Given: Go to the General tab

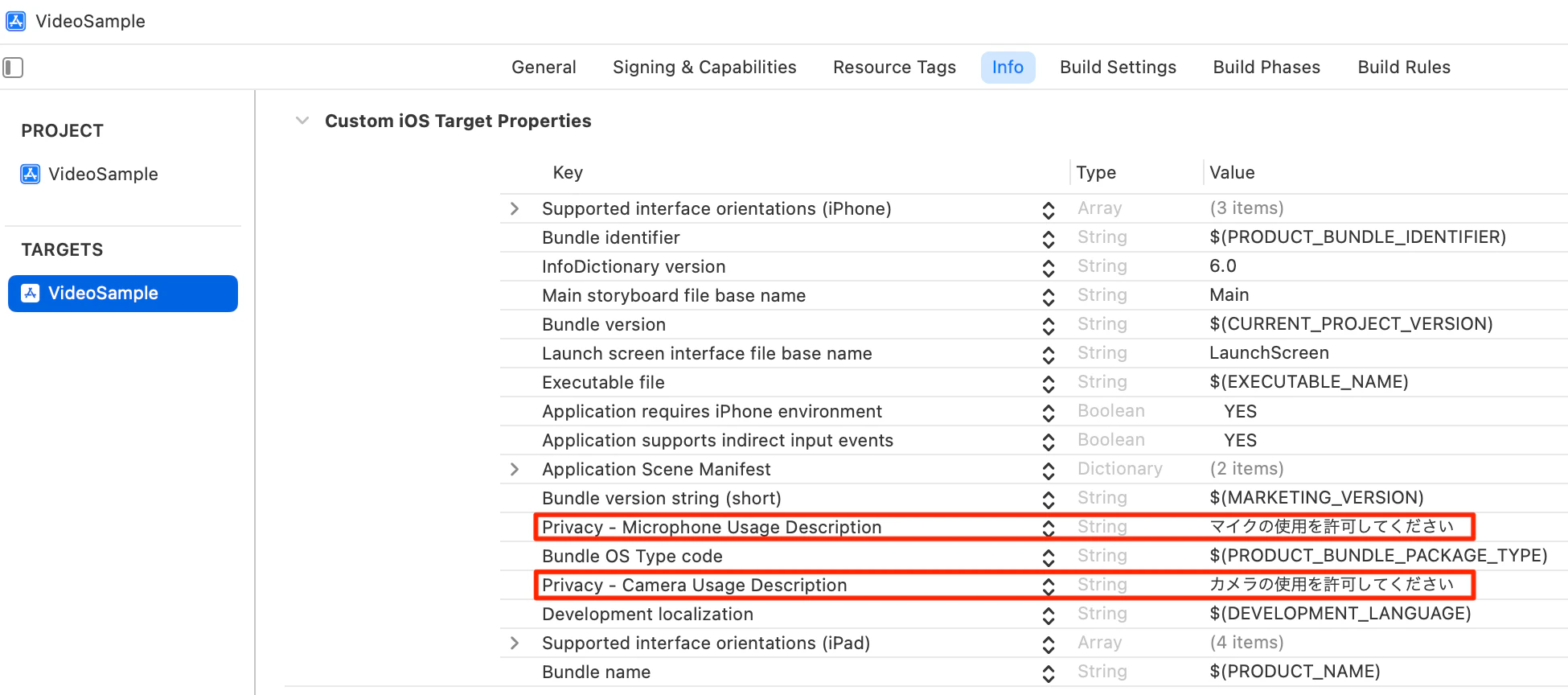Looking at the screenshot, I should pos(544,68).
